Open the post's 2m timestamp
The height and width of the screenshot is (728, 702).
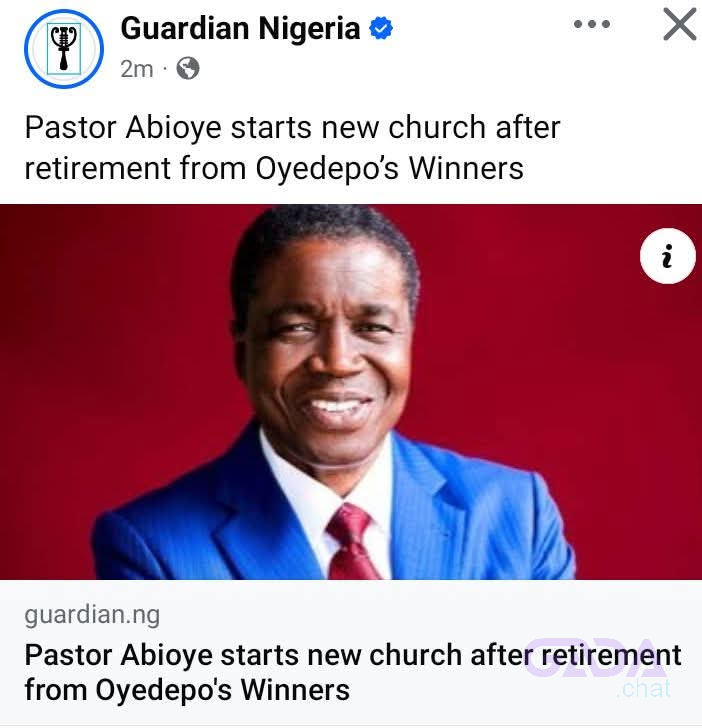136,69
